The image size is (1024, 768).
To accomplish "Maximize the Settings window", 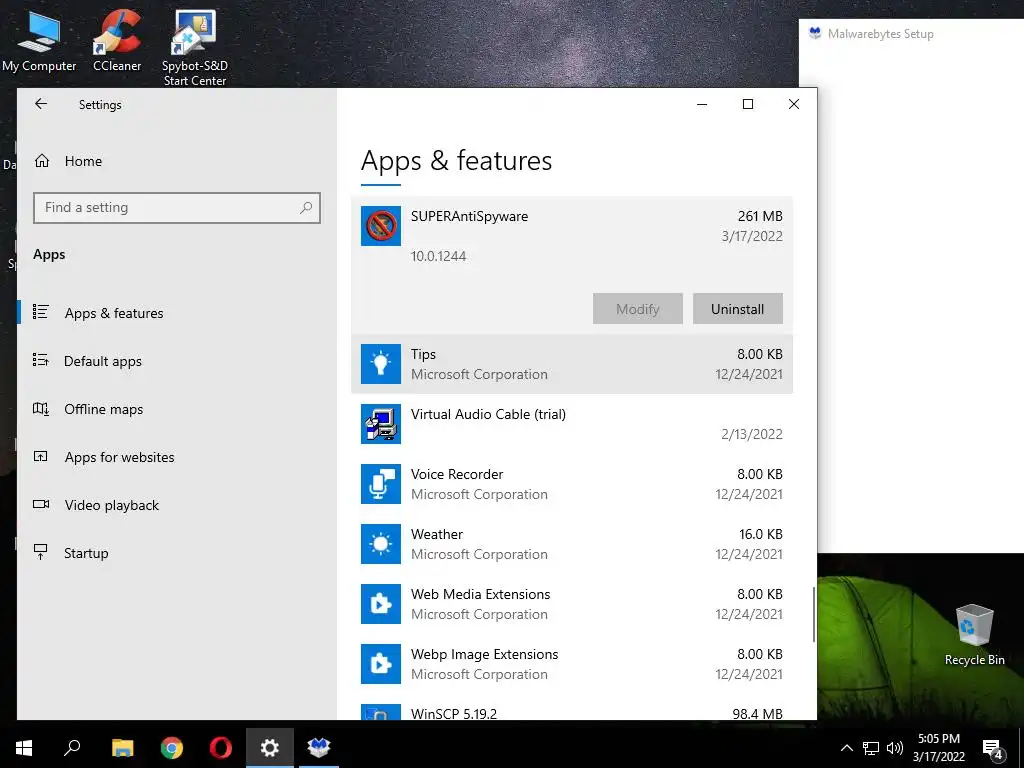I will click(x=748, y=104).
